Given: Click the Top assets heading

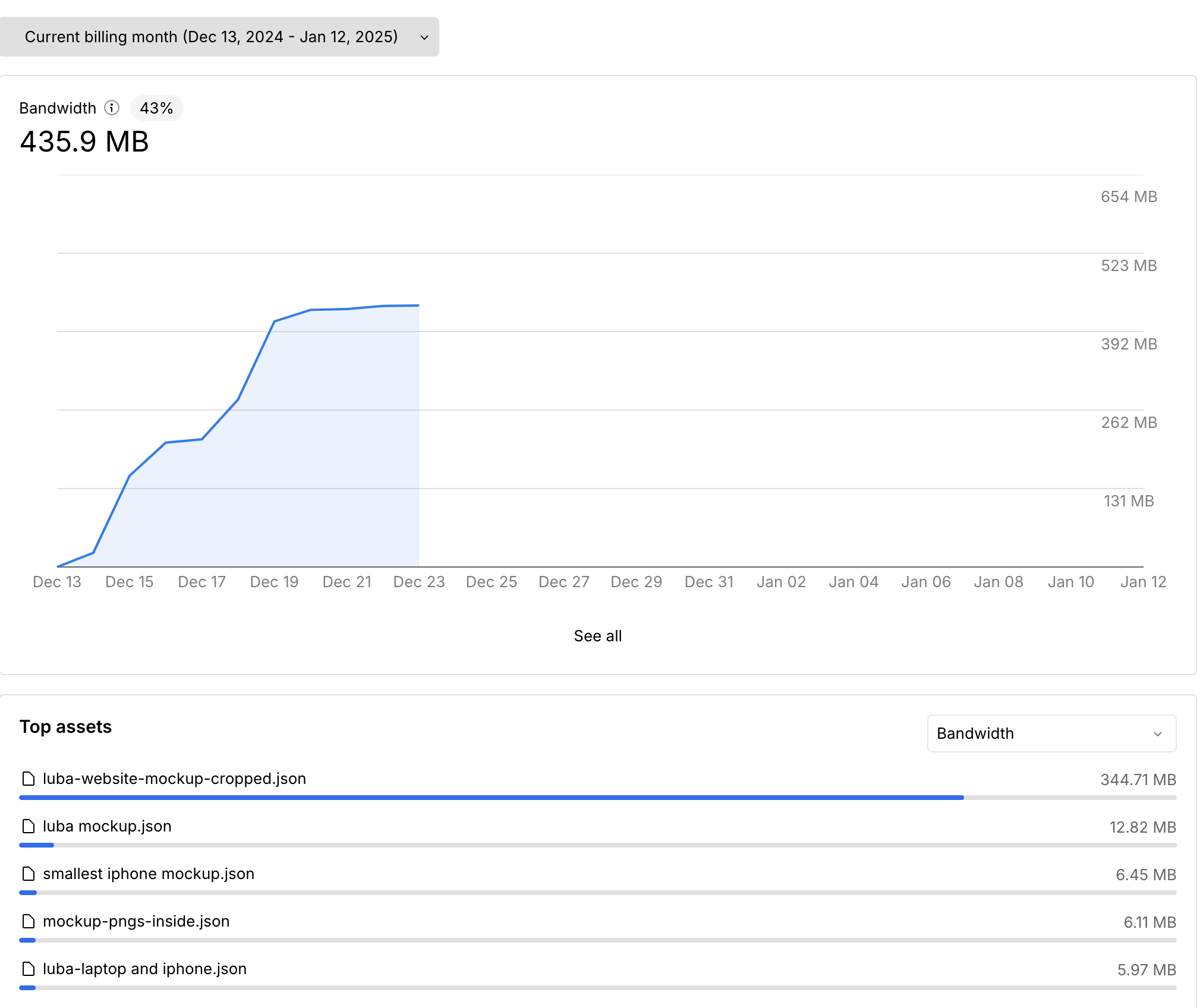Looking at the screenshot, I should 65,726.
